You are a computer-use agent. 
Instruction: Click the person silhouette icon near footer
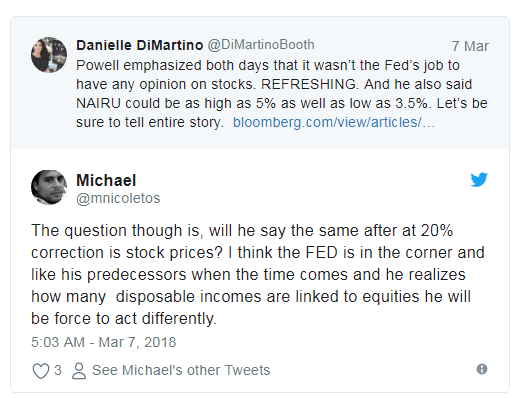(79, 371)
